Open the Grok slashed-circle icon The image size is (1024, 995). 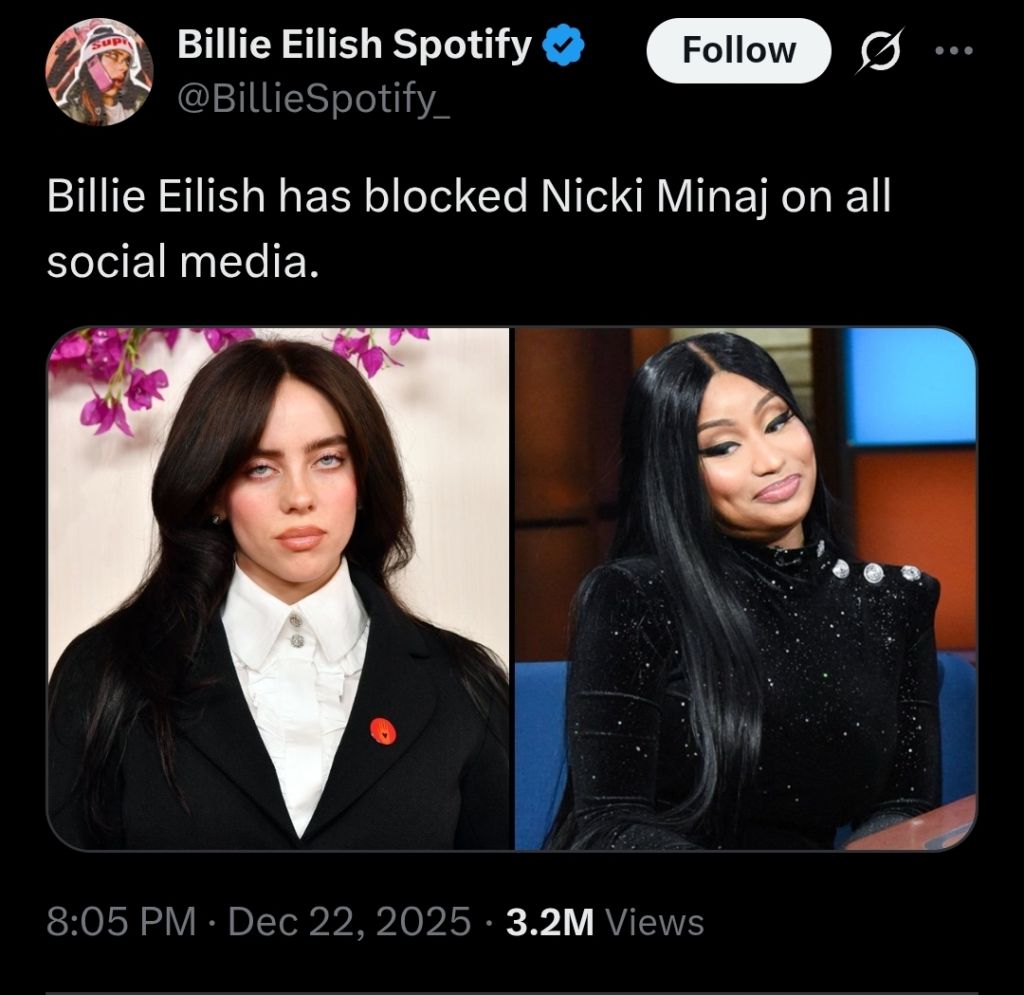(x=882, y=50)
